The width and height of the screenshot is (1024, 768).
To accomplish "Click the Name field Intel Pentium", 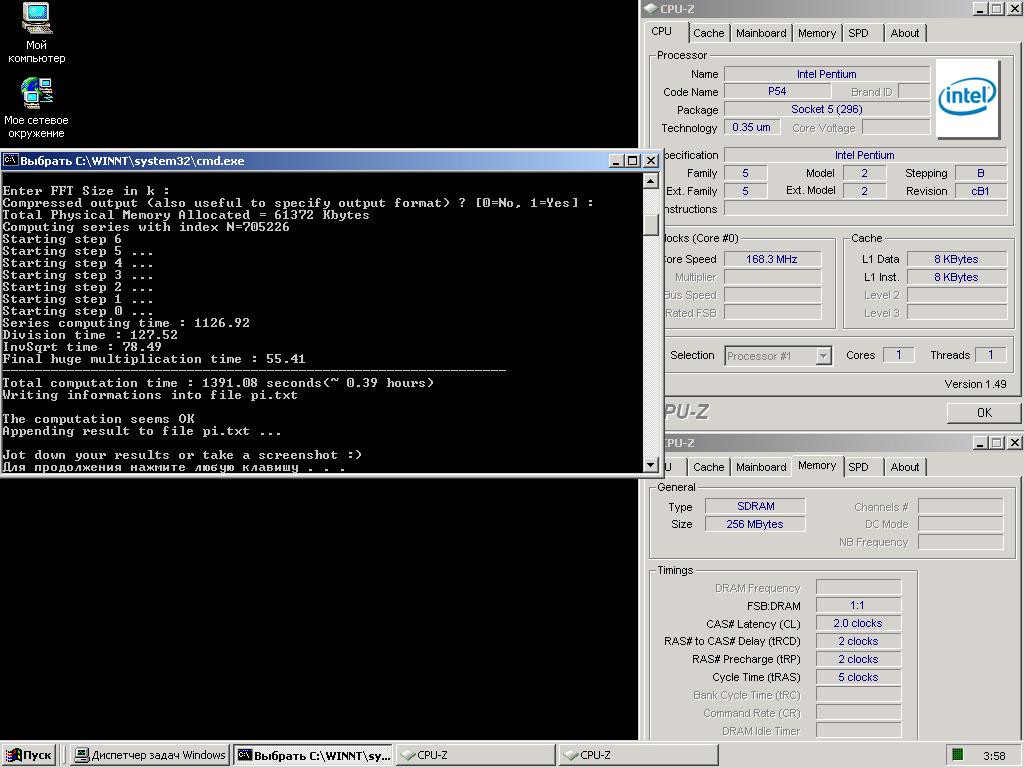I will click(x=827, y=74).
